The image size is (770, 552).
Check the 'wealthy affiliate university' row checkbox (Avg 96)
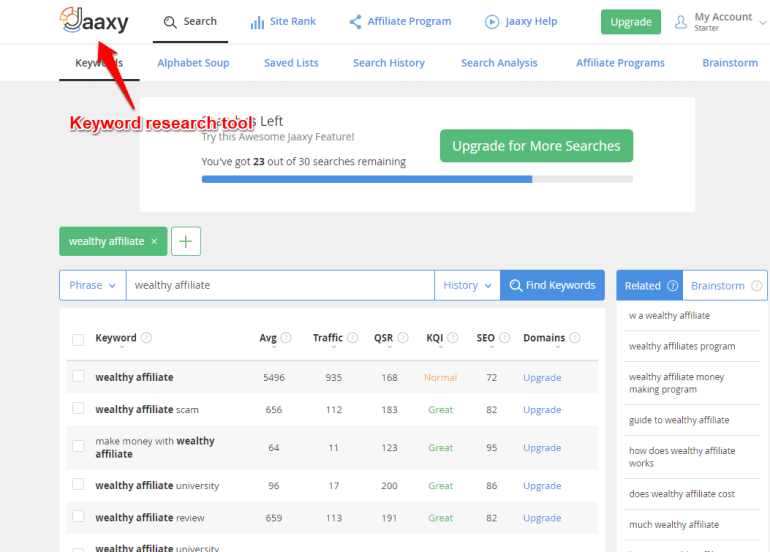click(x=78, y=484)
